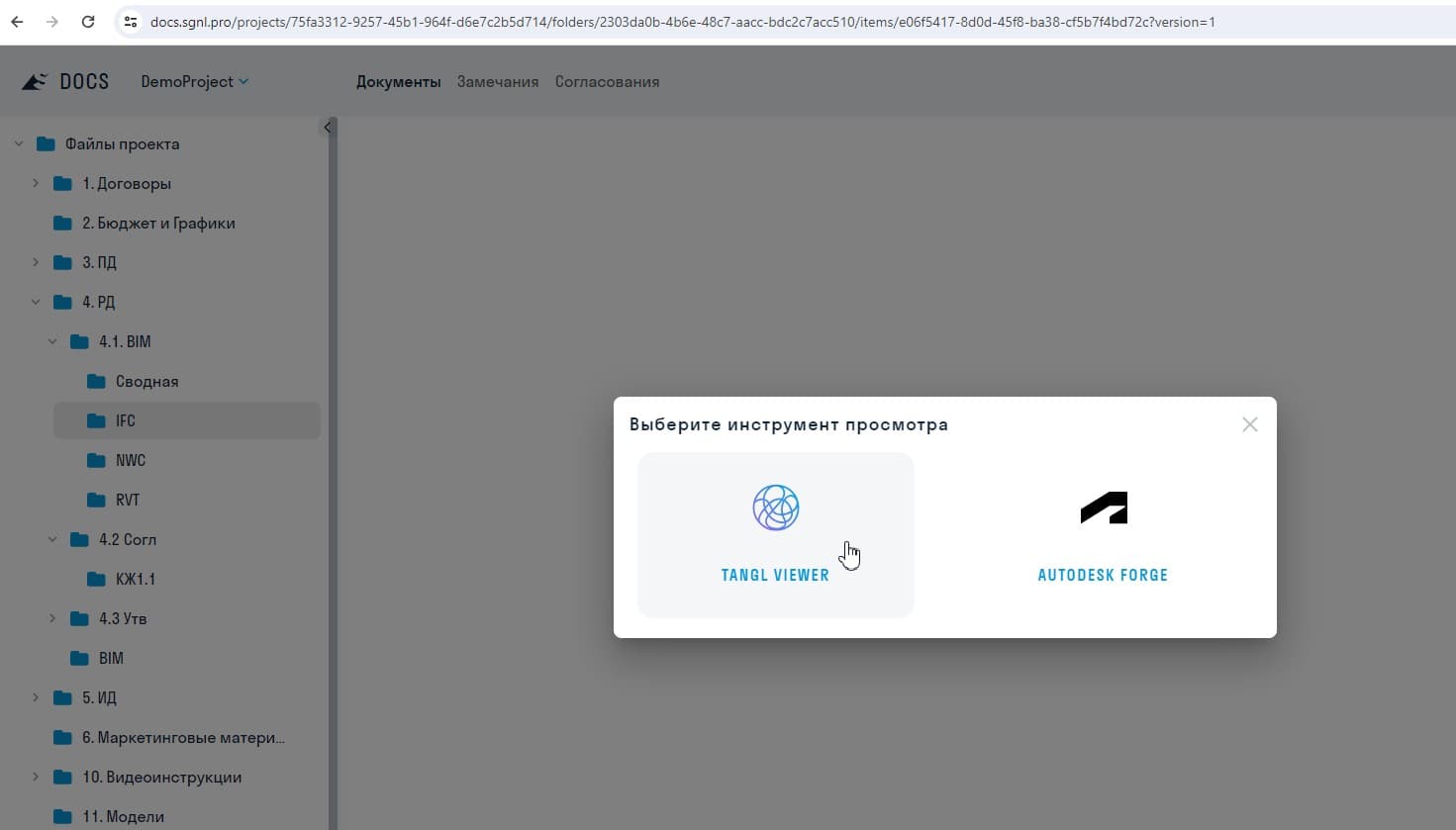
Task: Select the Tangl Viewer globe icon
Action: (775, 507)
